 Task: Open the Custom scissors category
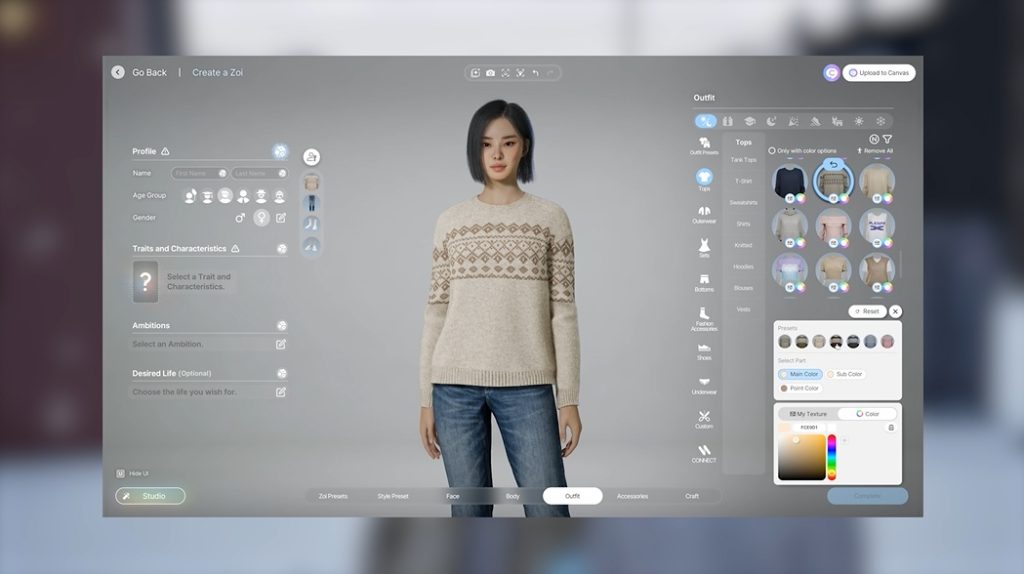point(704,419)
